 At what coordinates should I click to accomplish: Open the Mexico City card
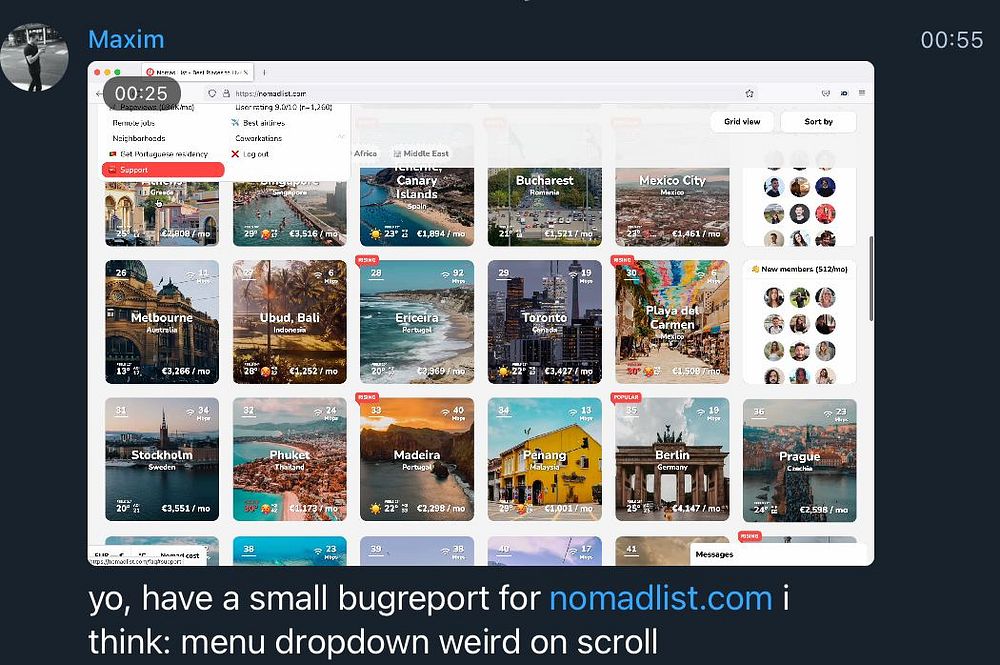672,207
